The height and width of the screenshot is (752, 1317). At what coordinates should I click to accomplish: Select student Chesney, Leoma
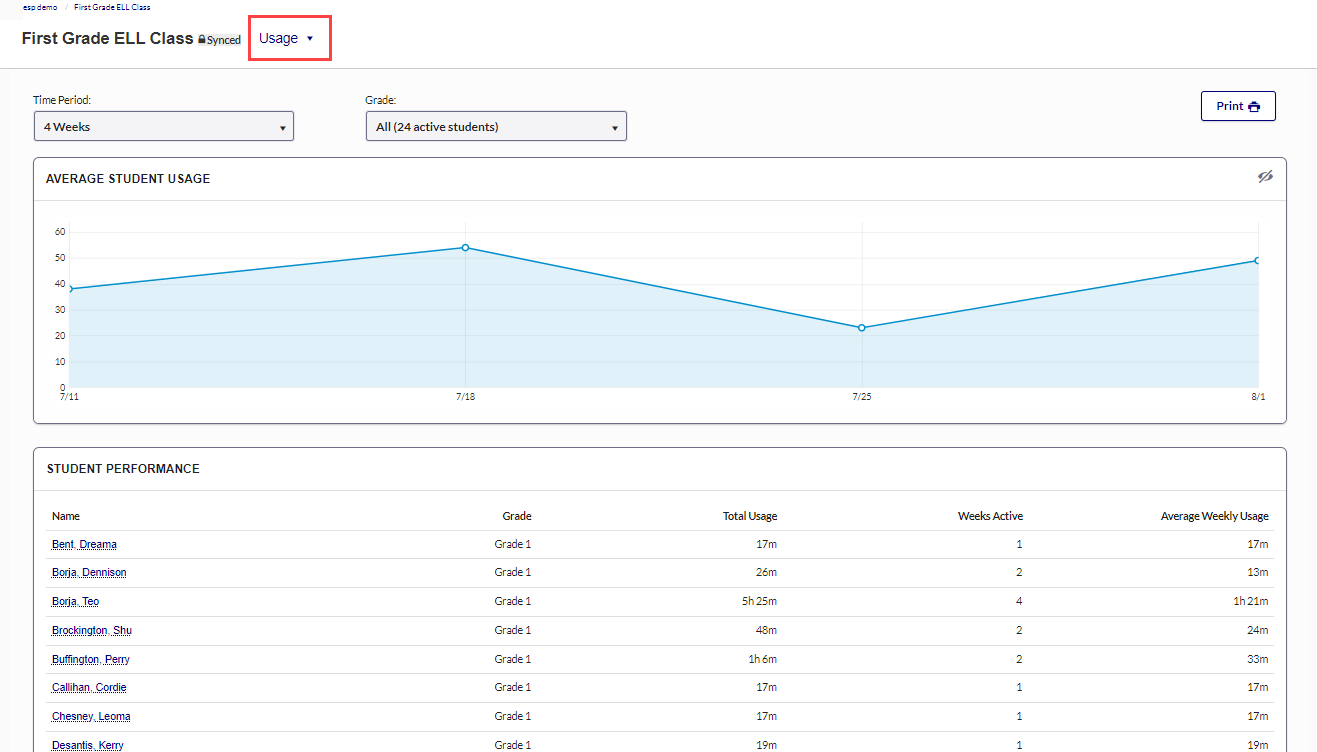tap(91, 716)
